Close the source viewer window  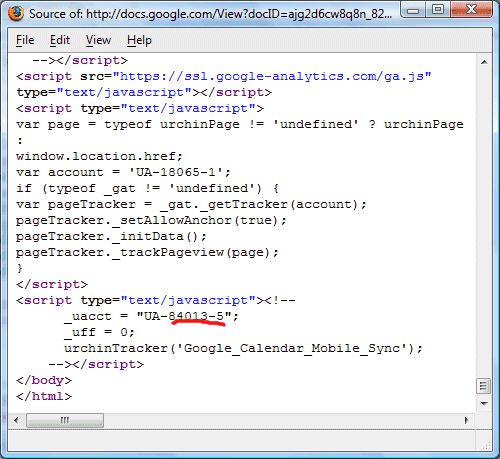click(471, 10)
